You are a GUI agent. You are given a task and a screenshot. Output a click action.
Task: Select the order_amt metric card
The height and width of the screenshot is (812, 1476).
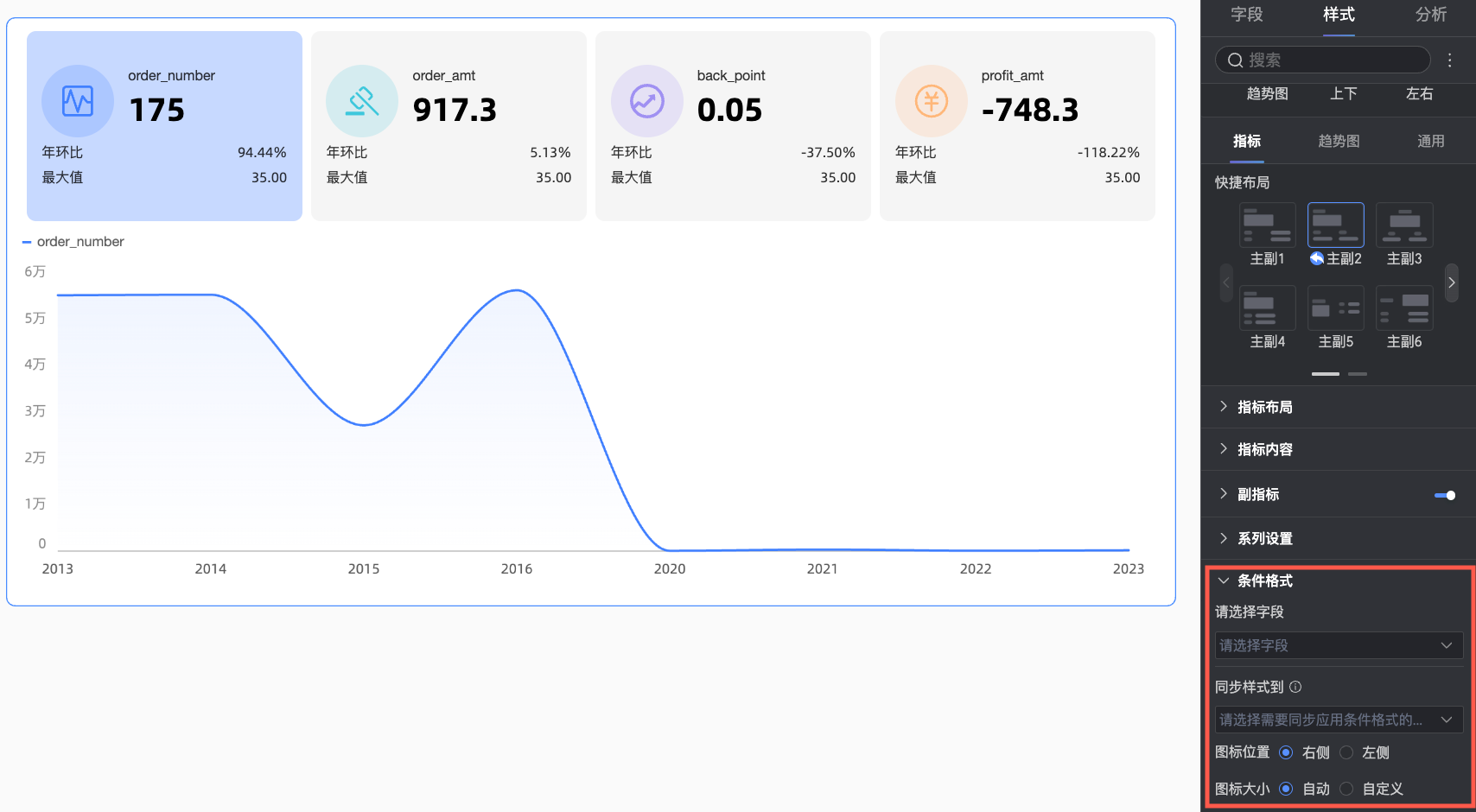pos(449,126)
